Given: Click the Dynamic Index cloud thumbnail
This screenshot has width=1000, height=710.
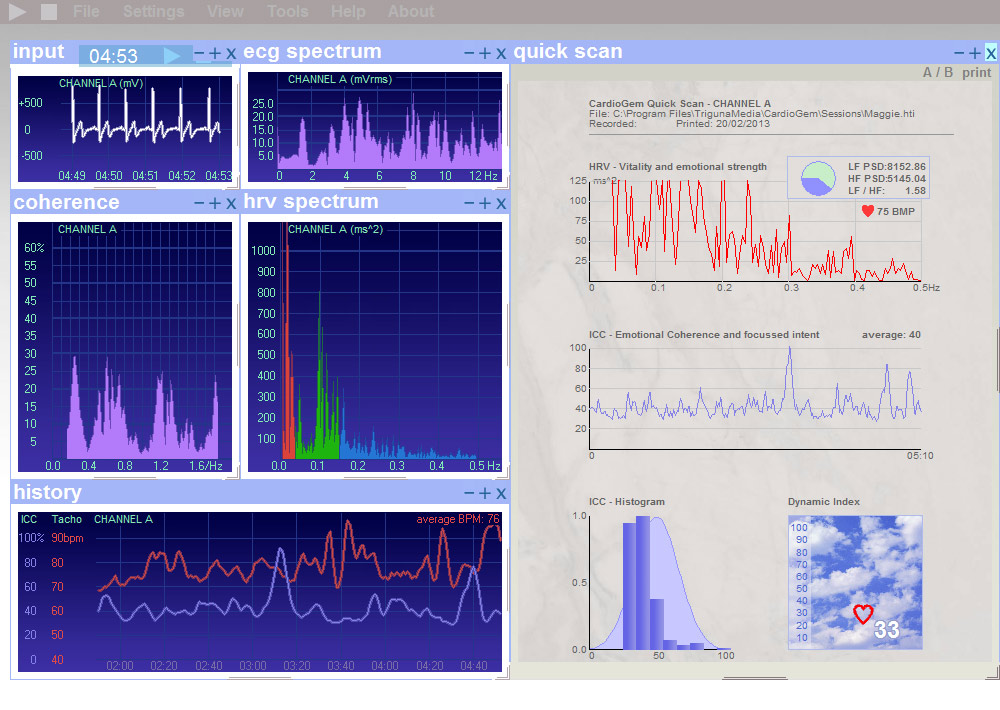Looking at the screenshot, I should [x=855, y=582].
